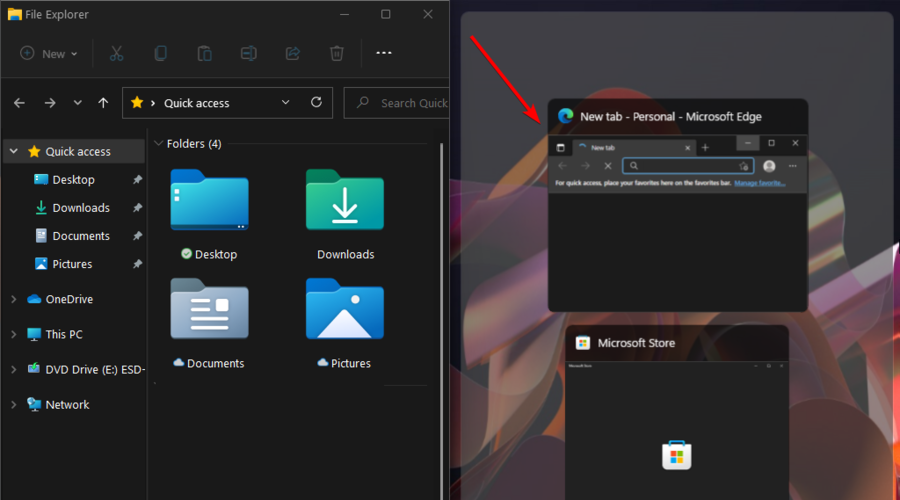900x500 pixels.
Task: Click the Search Quick access box
Action: coord(396,103)
